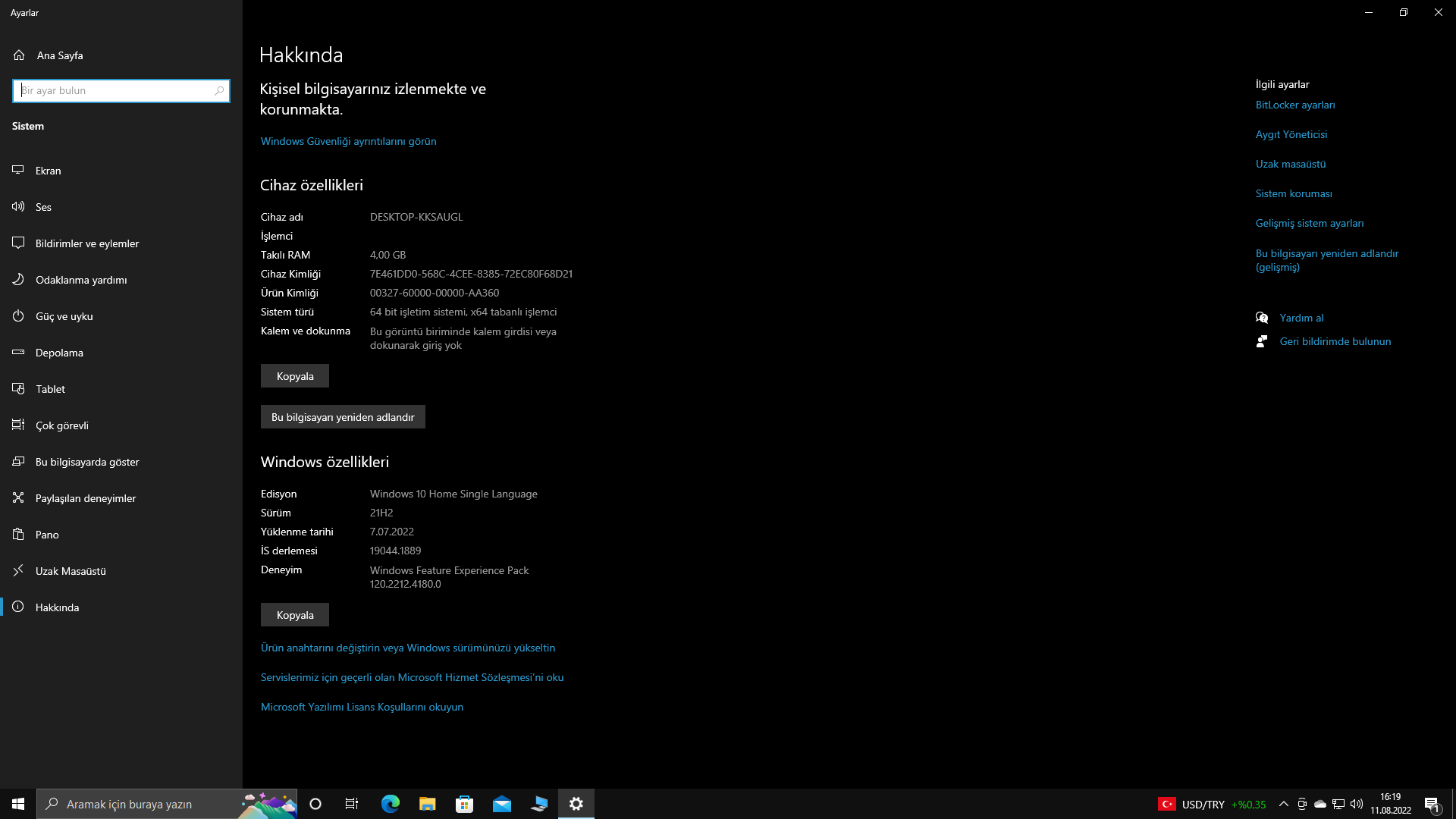The height and width of the screenshot is (819, 1456).
Task: Click Bu bilgisayarı yeniden adlandır button
Action: pos(343,417)
